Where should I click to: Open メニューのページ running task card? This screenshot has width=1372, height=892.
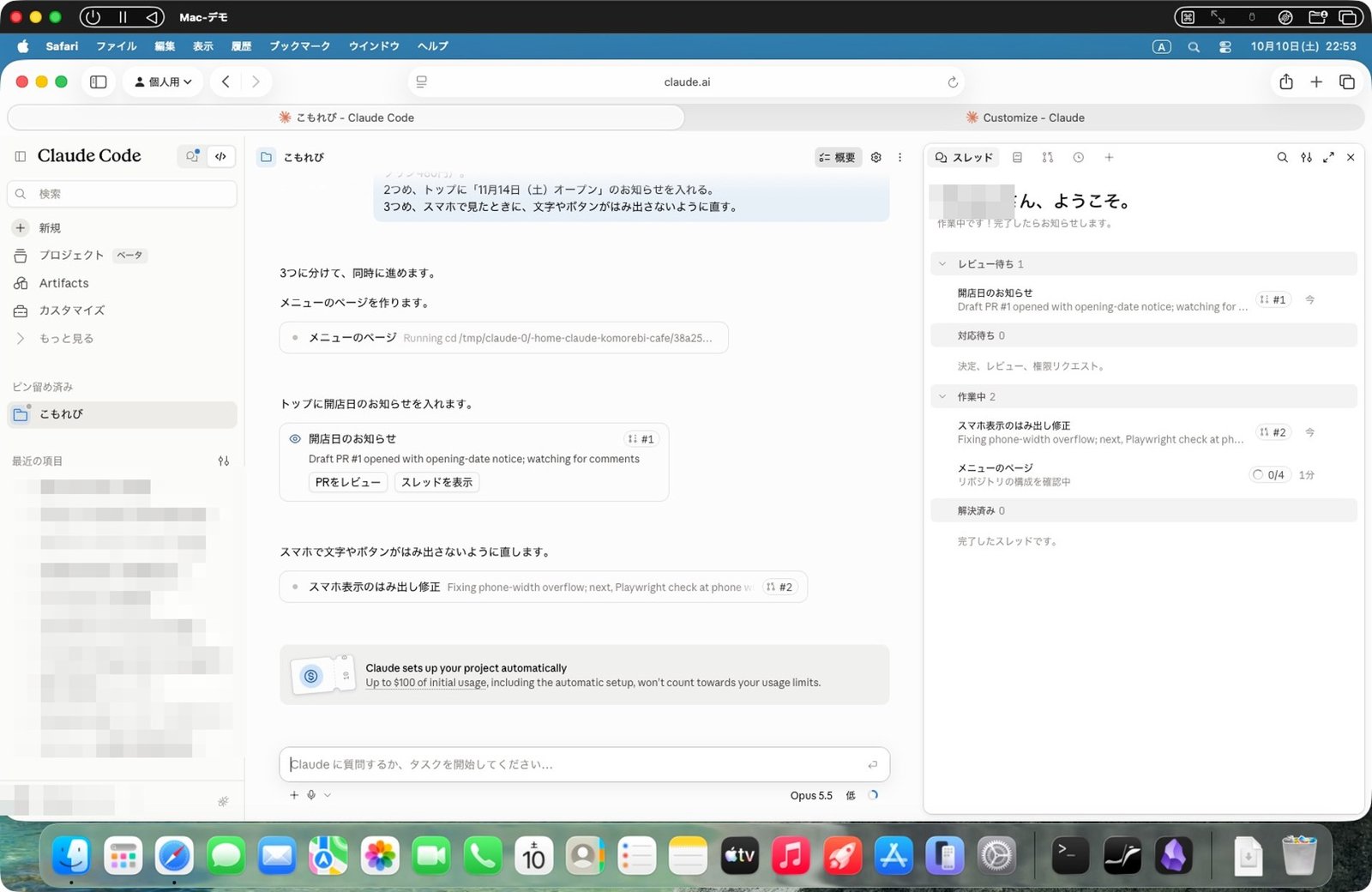[x=503, y=338]
